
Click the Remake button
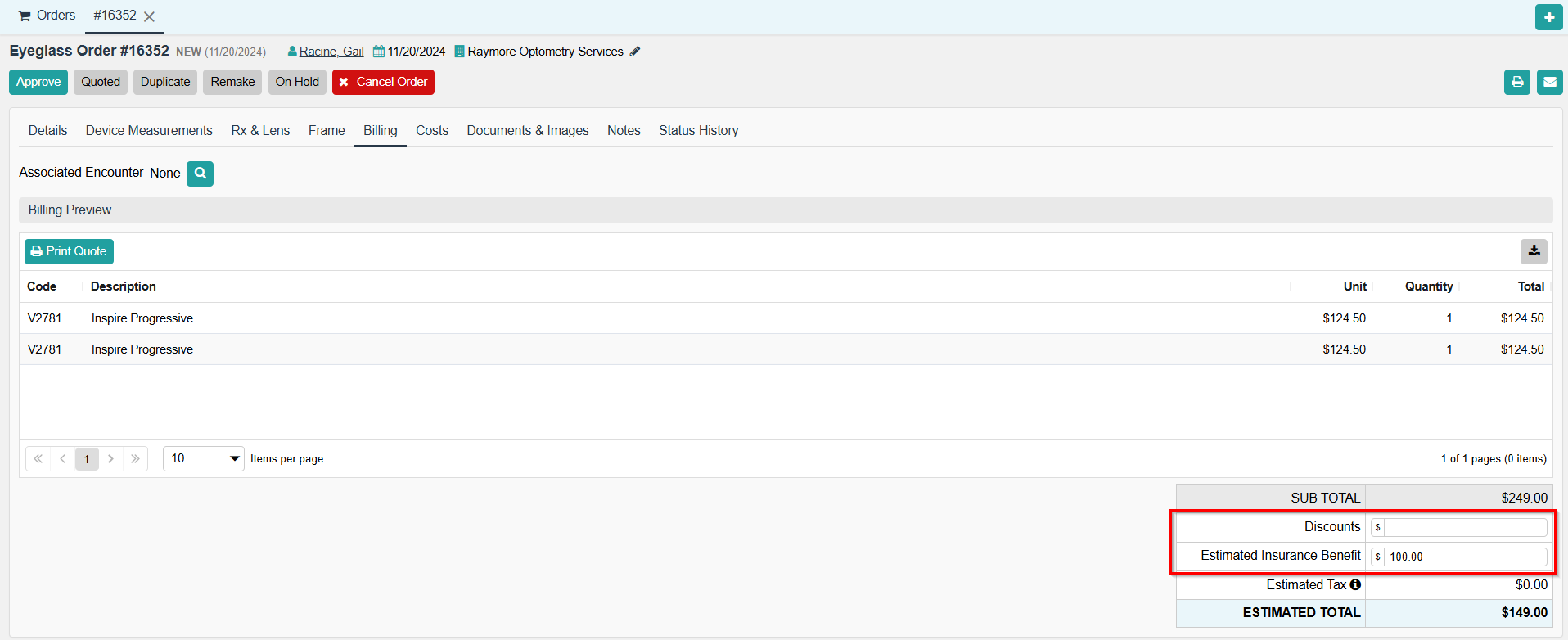pyautogui.click(x=232, y=82)
